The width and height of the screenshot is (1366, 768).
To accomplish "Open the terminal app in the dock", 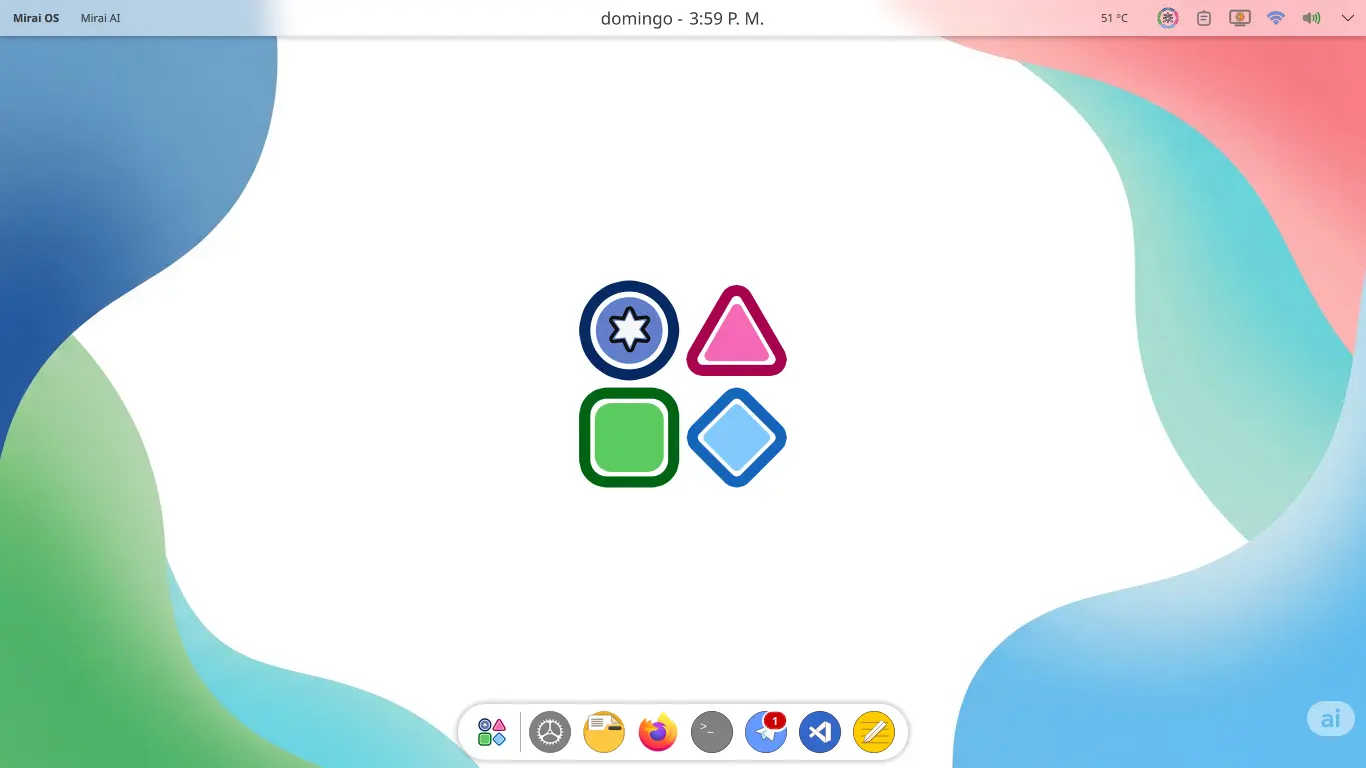I will click(x=712, y=732).
